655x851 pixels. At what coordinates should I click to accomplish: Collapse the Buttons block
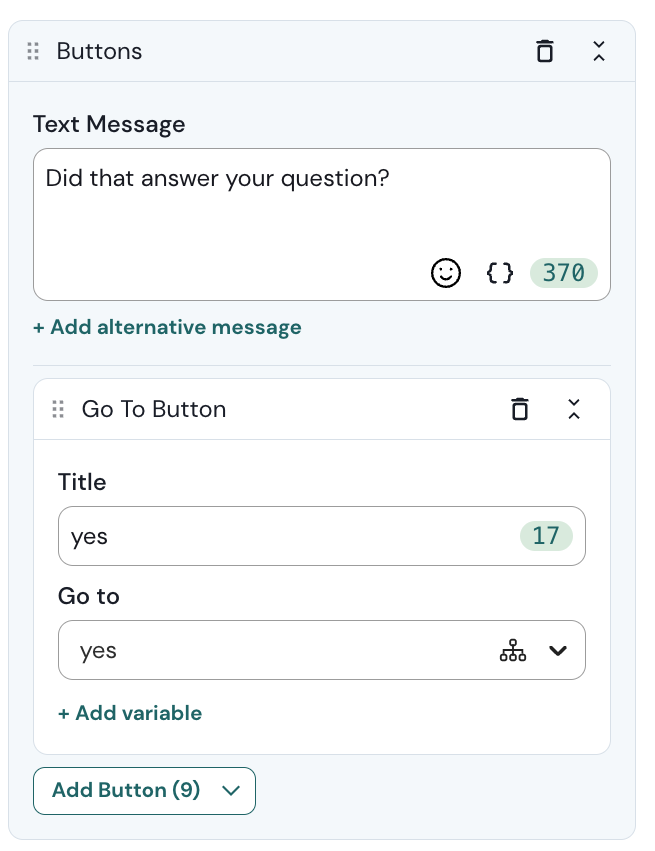click(x=599, y=51)
